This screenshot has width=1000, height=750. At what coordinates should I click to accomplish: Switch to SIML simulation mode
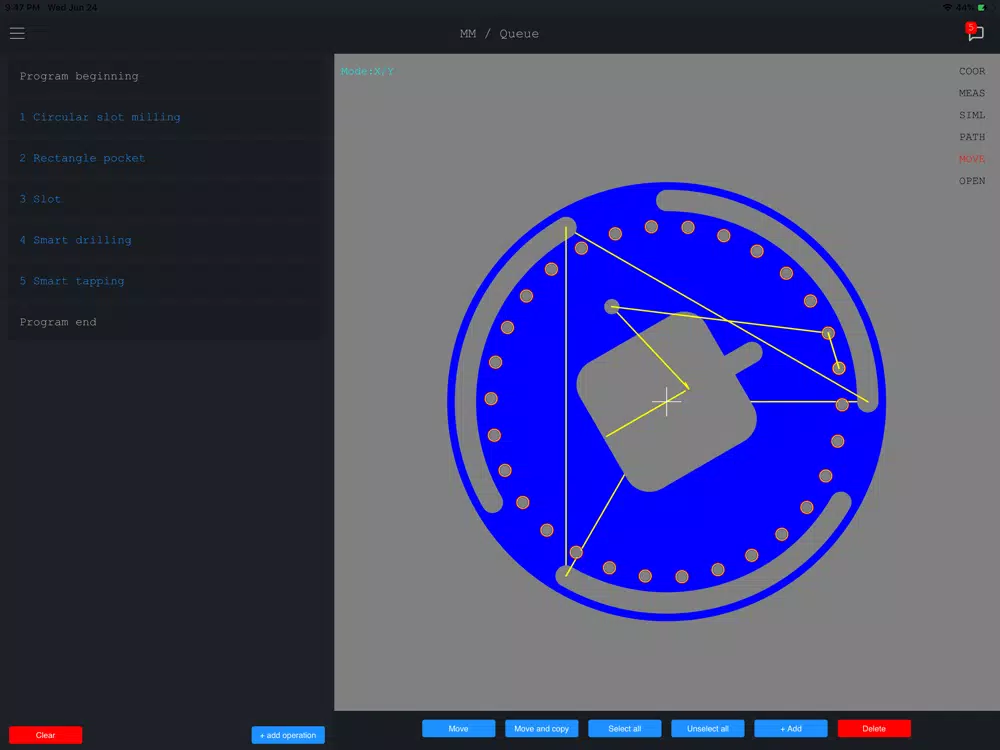coord(972,115)
